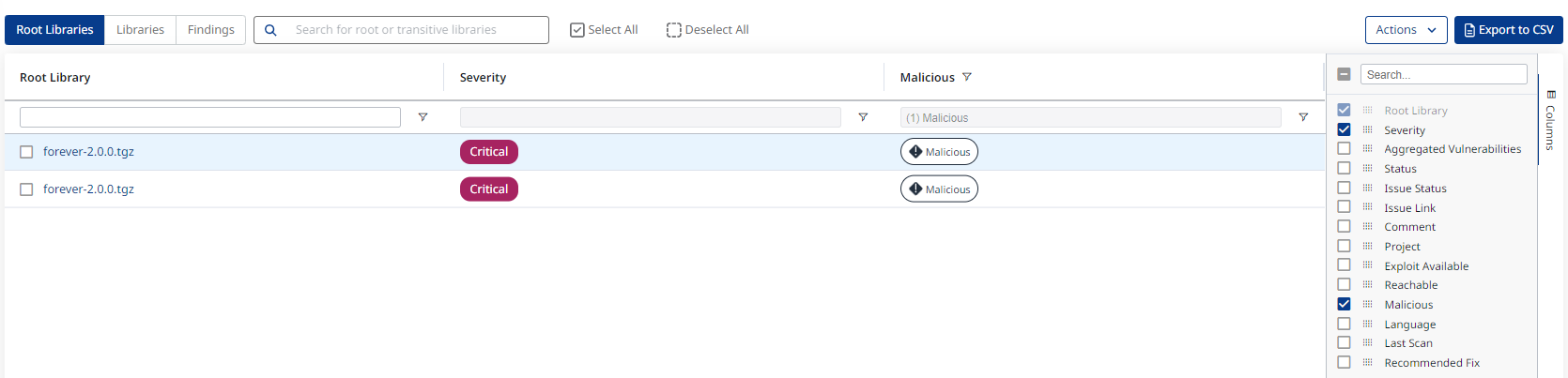This screenshot has width=1568, height=378.
Task: Switch to the Findings tab
Action: pyautogui.click(x=211, y=30)
